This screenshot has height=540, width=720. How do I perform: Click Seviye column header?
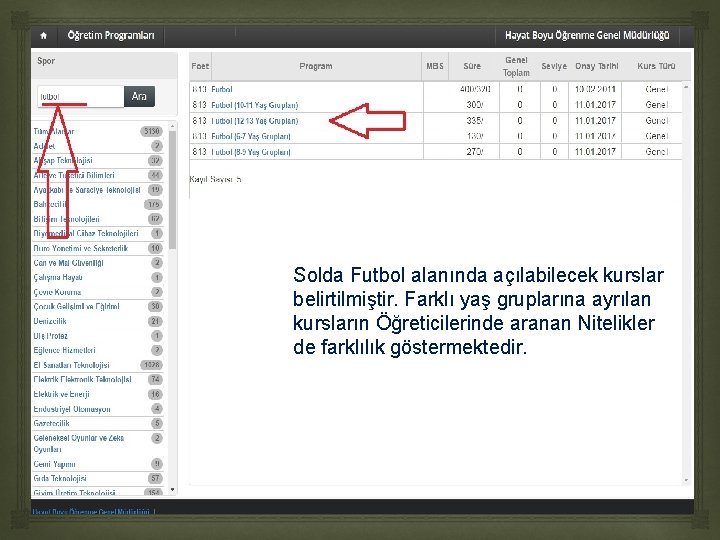coord(554,66)
